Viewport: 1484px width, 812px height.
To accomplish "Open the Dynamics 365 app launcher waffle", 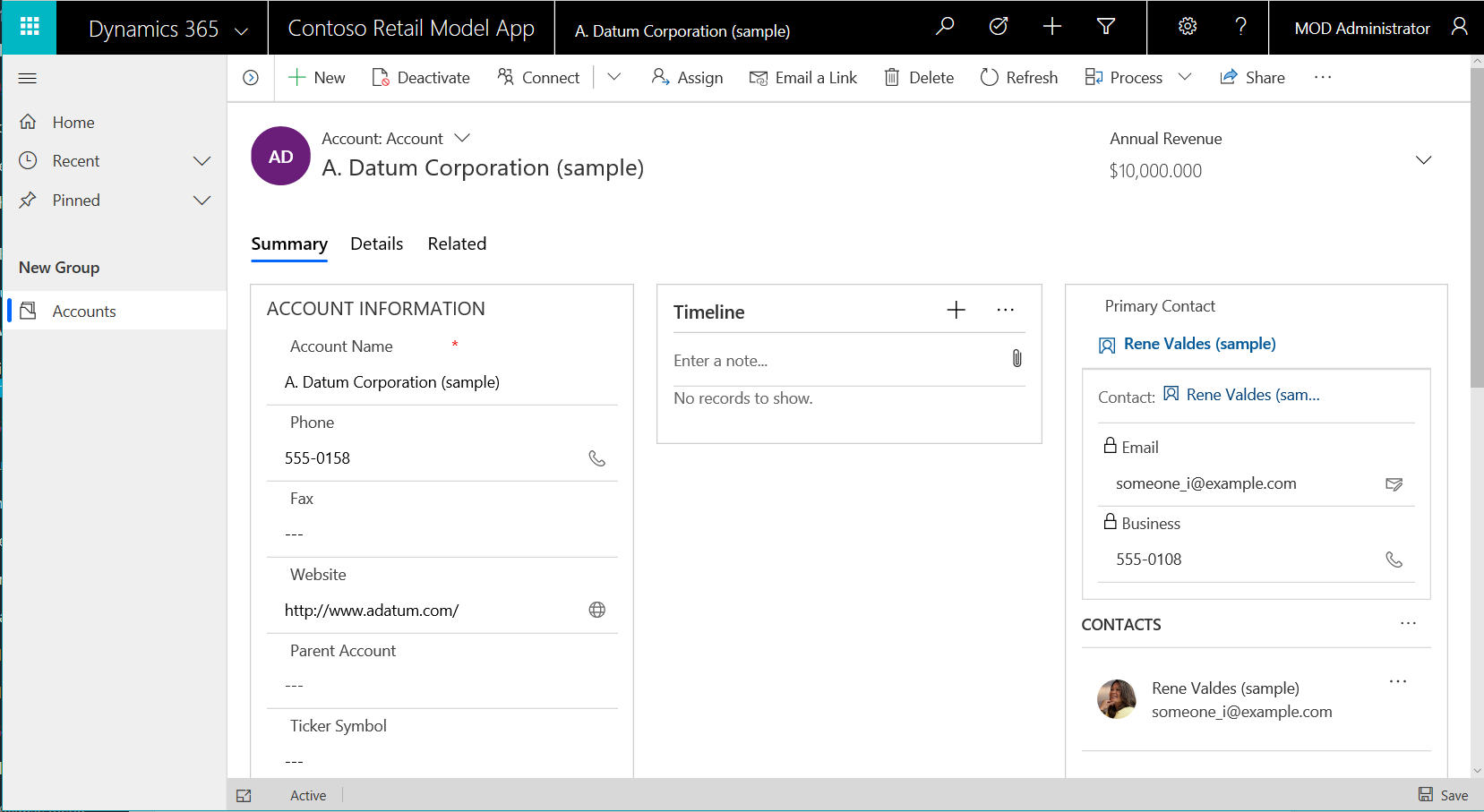I will (x=29, y=27).
